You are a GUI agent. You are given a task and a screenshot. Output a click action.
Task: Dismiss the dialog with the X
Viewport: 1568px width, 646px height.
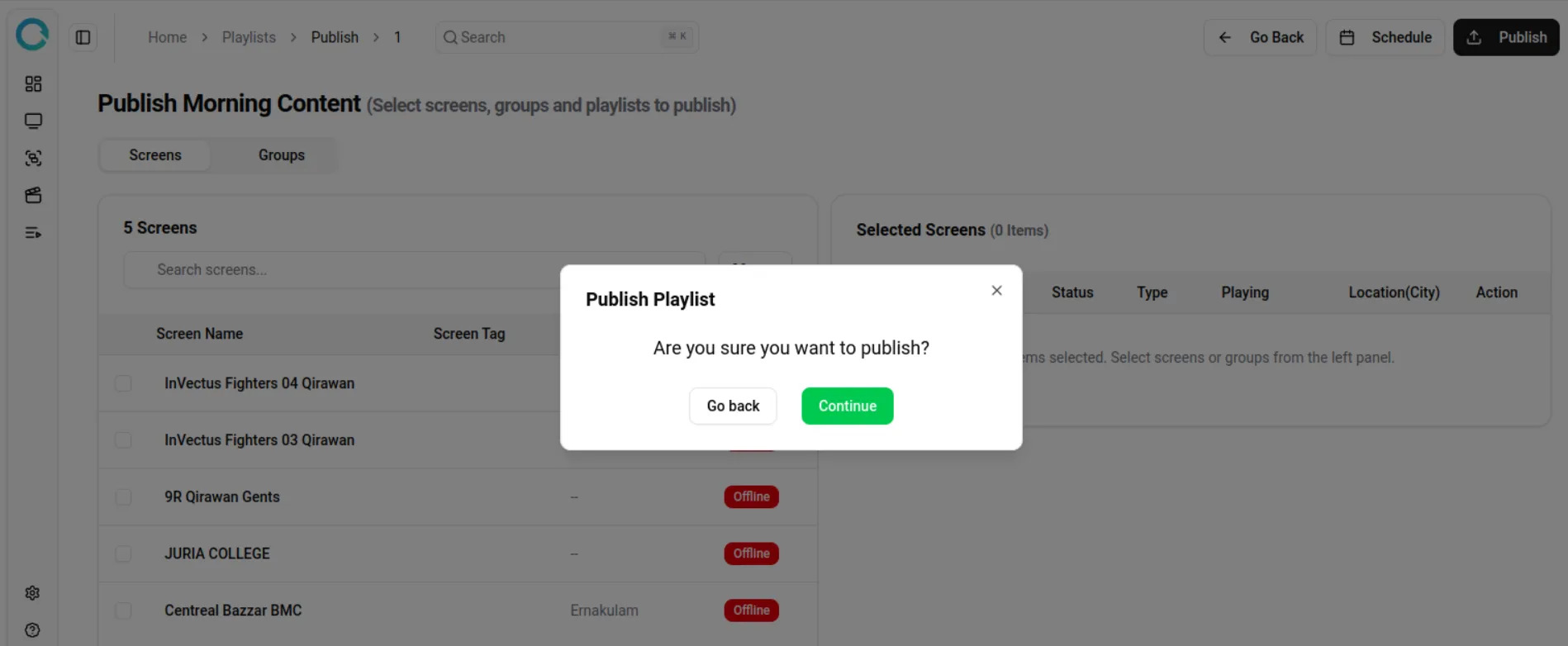click(996, 290)
